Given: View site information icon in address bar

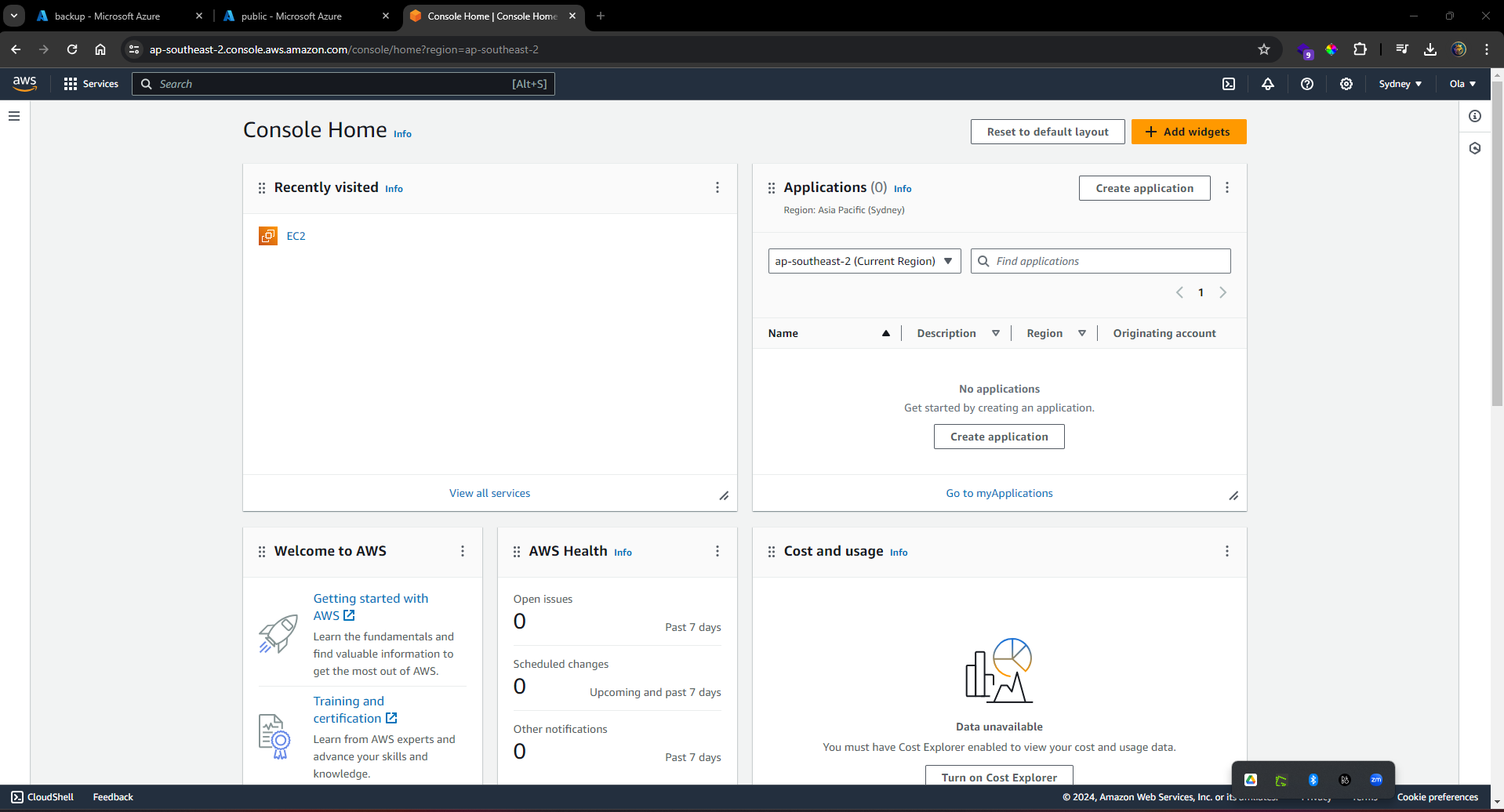Looking at the screenshot, I should (x=134, y=49).
